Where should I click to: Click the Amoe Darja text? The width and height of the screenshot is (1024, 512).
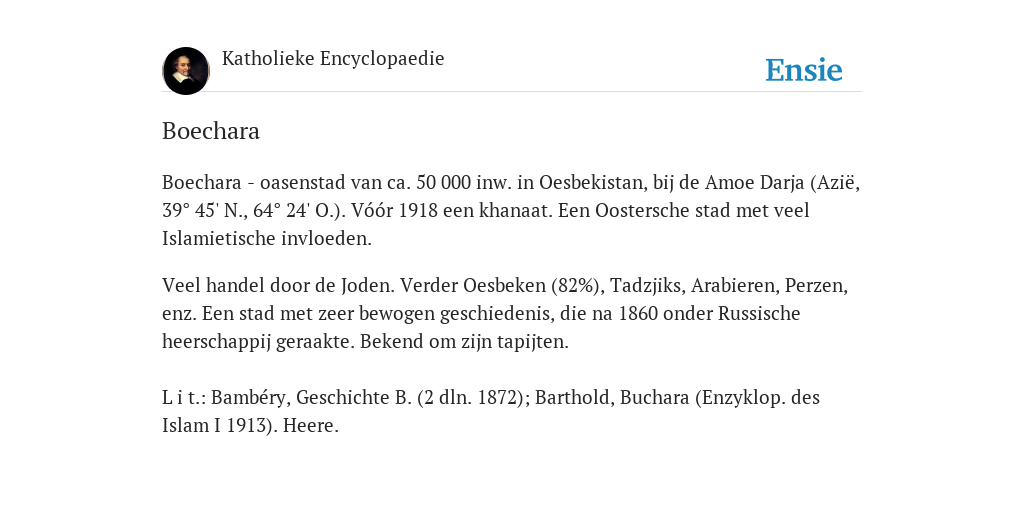click(754, 183)
